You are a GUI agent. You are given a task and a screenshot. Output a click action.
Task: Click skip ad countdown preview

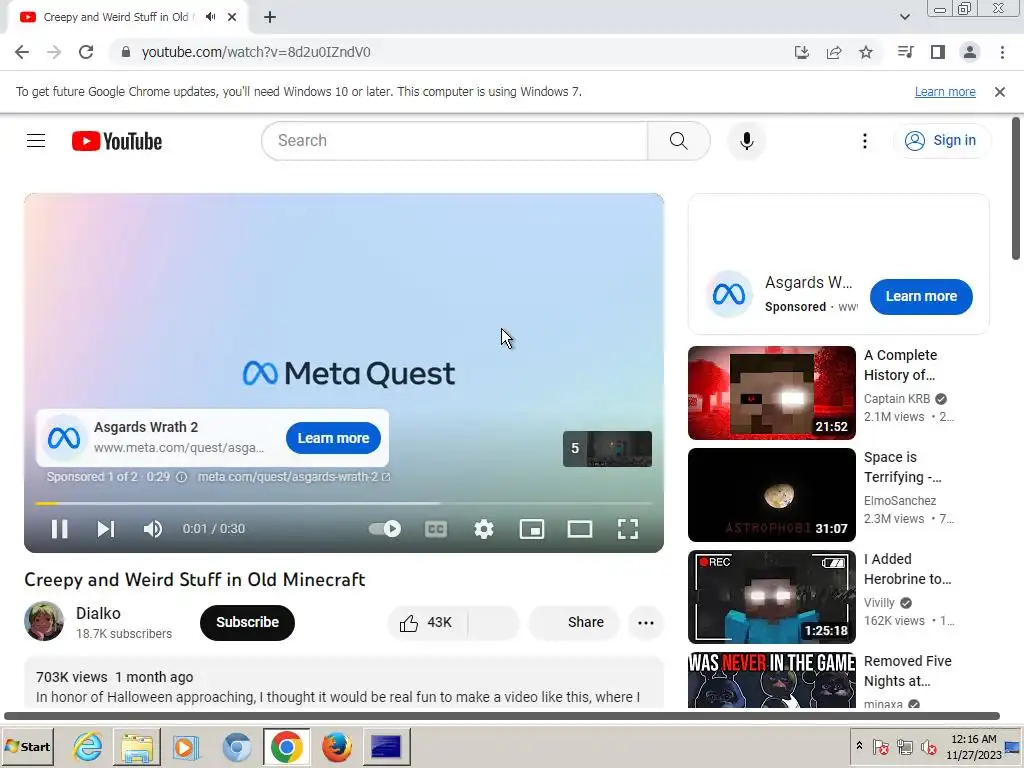coord(607,449)
